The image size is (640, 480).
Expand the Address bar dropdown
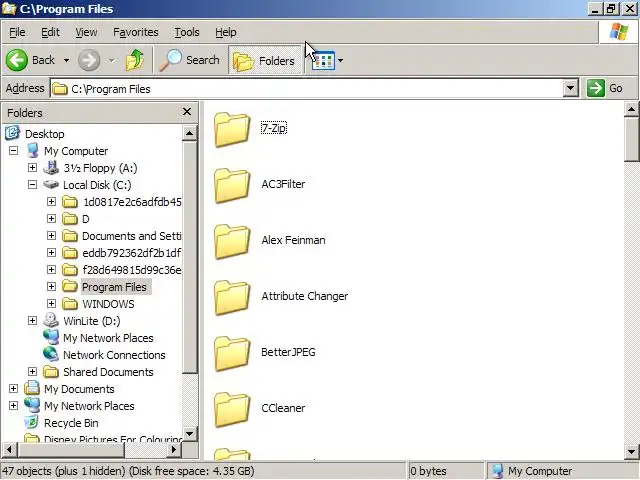click(571, 88)
